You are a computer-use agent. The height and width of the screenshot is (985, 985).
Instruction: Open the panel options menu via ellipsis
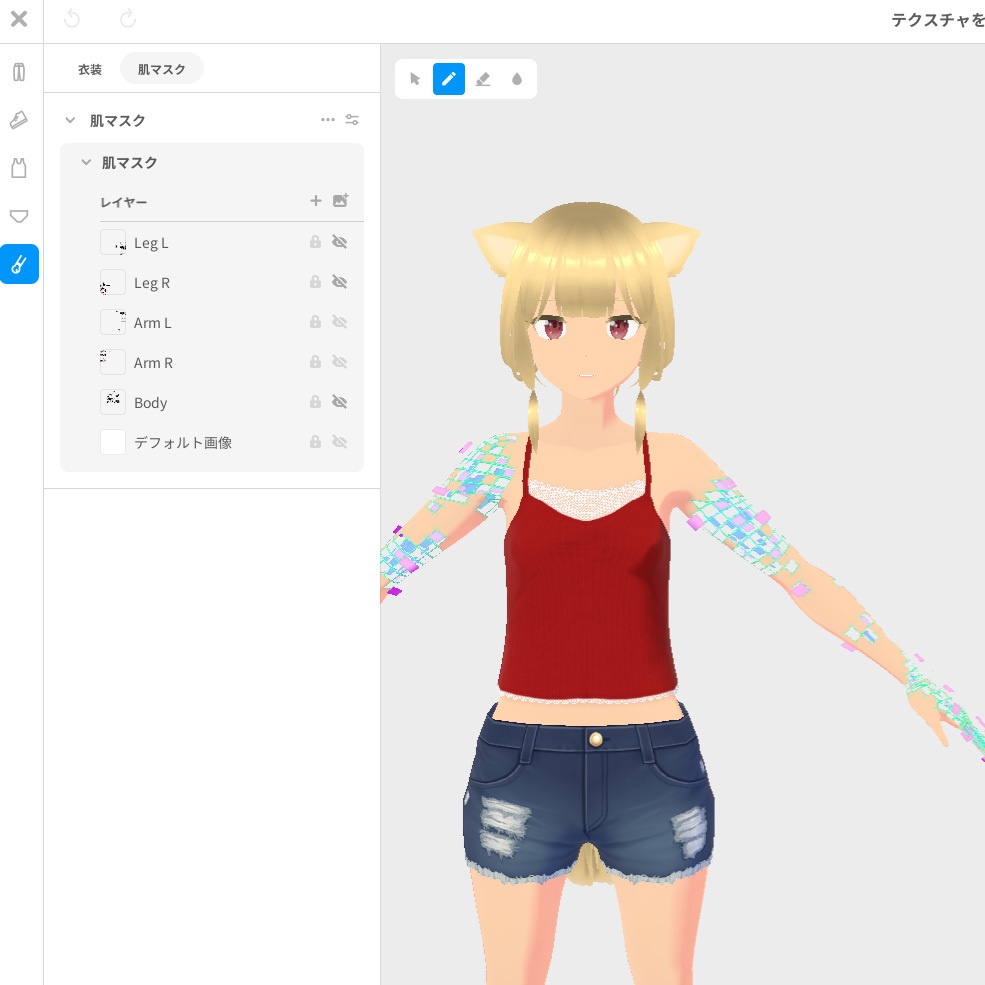click(x=328, y=120)
